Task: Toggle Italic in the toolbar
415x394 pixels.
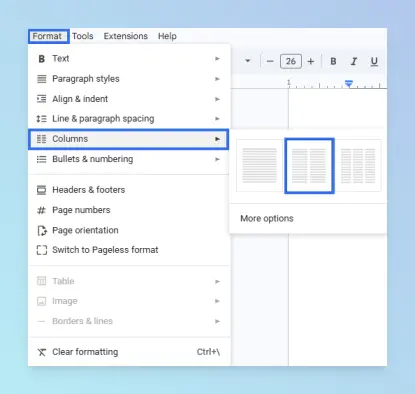Action: pyautogui.click(x=353, y=61)
